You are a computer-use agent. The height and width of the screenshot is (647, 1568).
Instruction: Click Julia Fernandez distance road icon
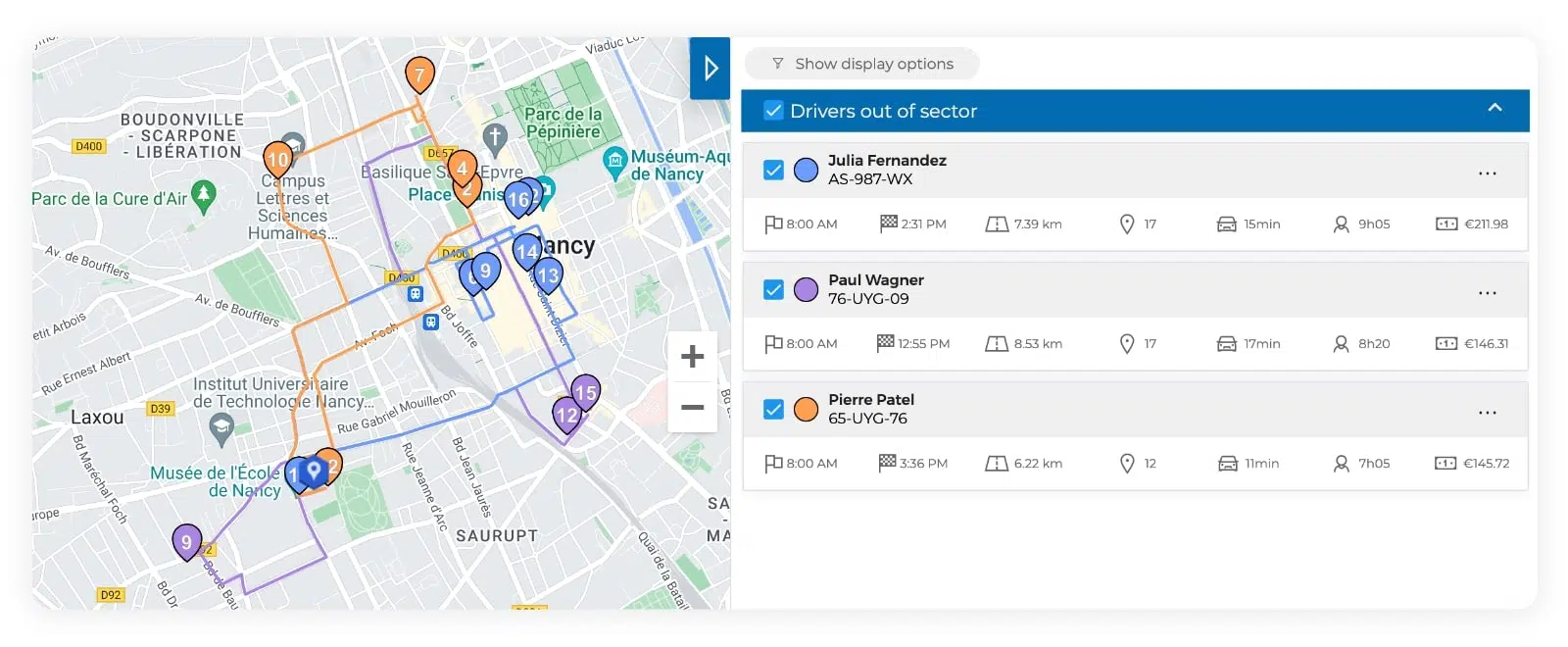(997, 224)
